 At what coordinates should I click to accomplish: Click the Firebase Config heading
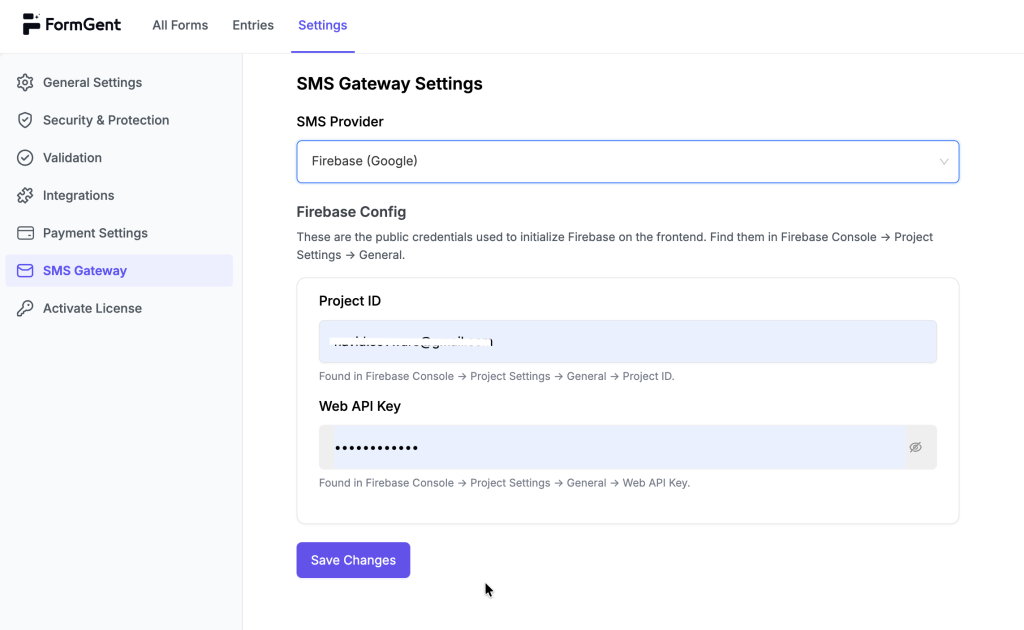click(351, 212)
